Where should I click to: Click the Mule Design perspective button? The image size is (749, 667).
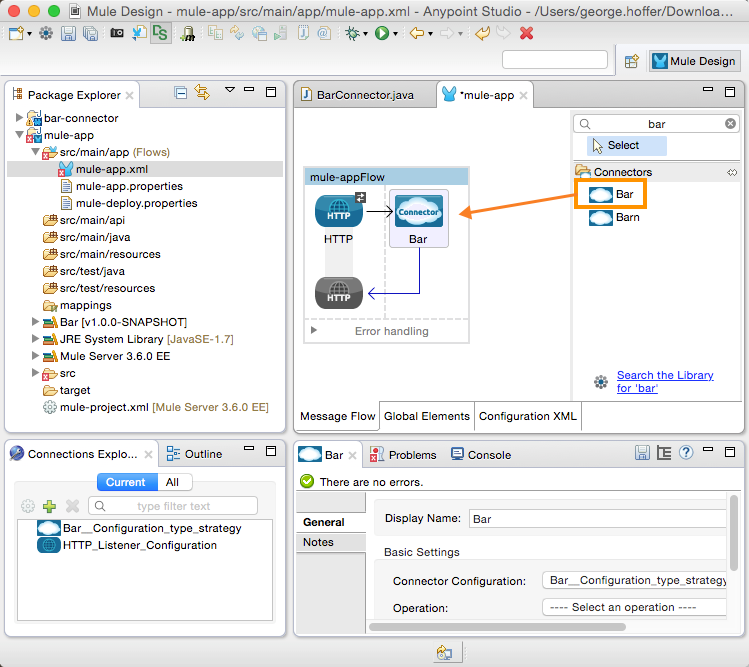(693, 61)
